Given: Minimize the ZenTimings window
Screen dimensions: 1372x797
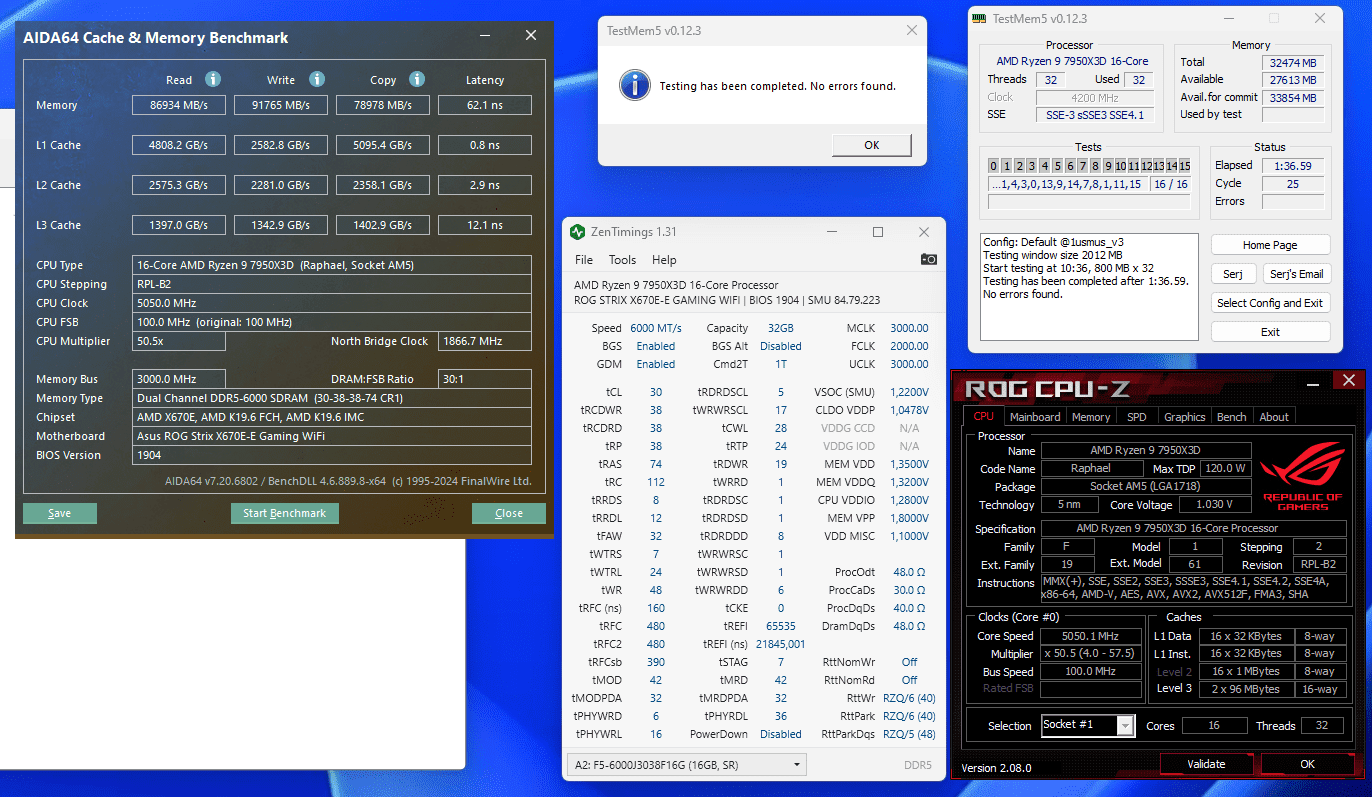Looking at the screenshot, I should (832, 232).
